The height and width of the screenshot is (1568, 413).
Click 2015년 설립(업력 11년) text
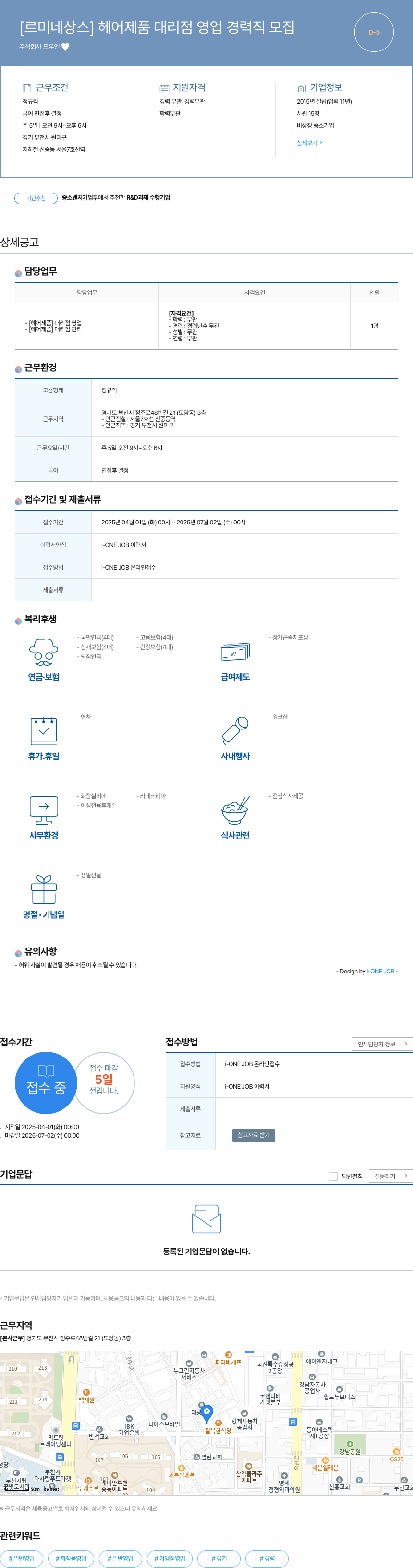(324, 102)
